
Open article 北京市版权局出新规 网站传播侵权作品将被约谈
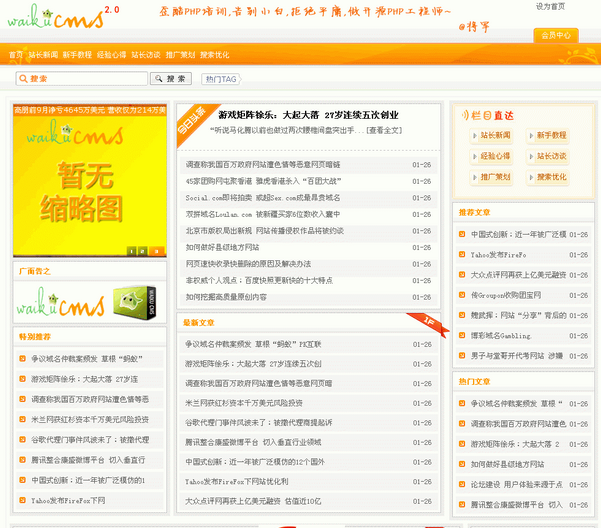[264, 231]
